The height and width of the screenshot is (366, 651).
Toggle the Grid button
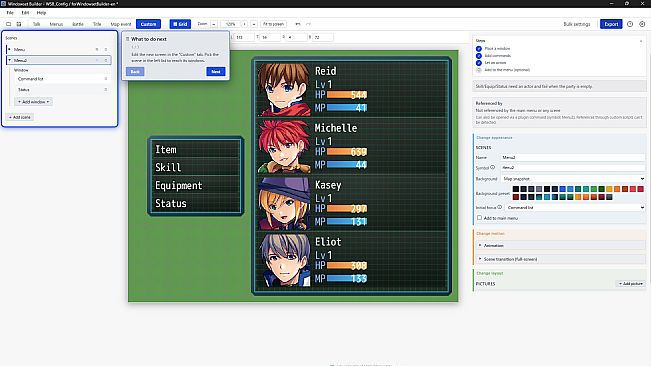point(180,24)
